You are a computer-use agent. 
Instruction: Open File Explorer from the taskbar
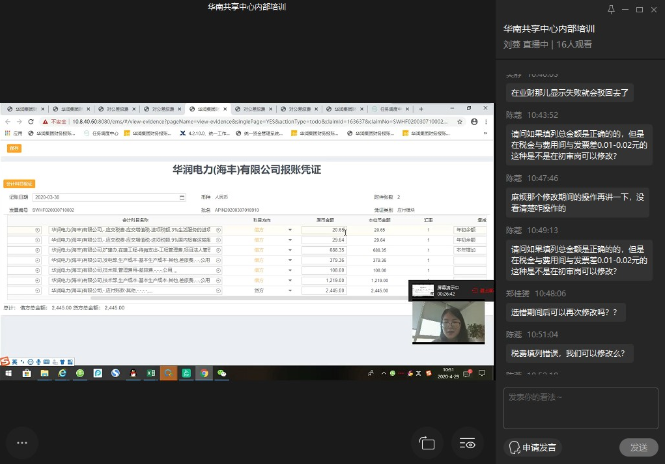pos(44,373)
